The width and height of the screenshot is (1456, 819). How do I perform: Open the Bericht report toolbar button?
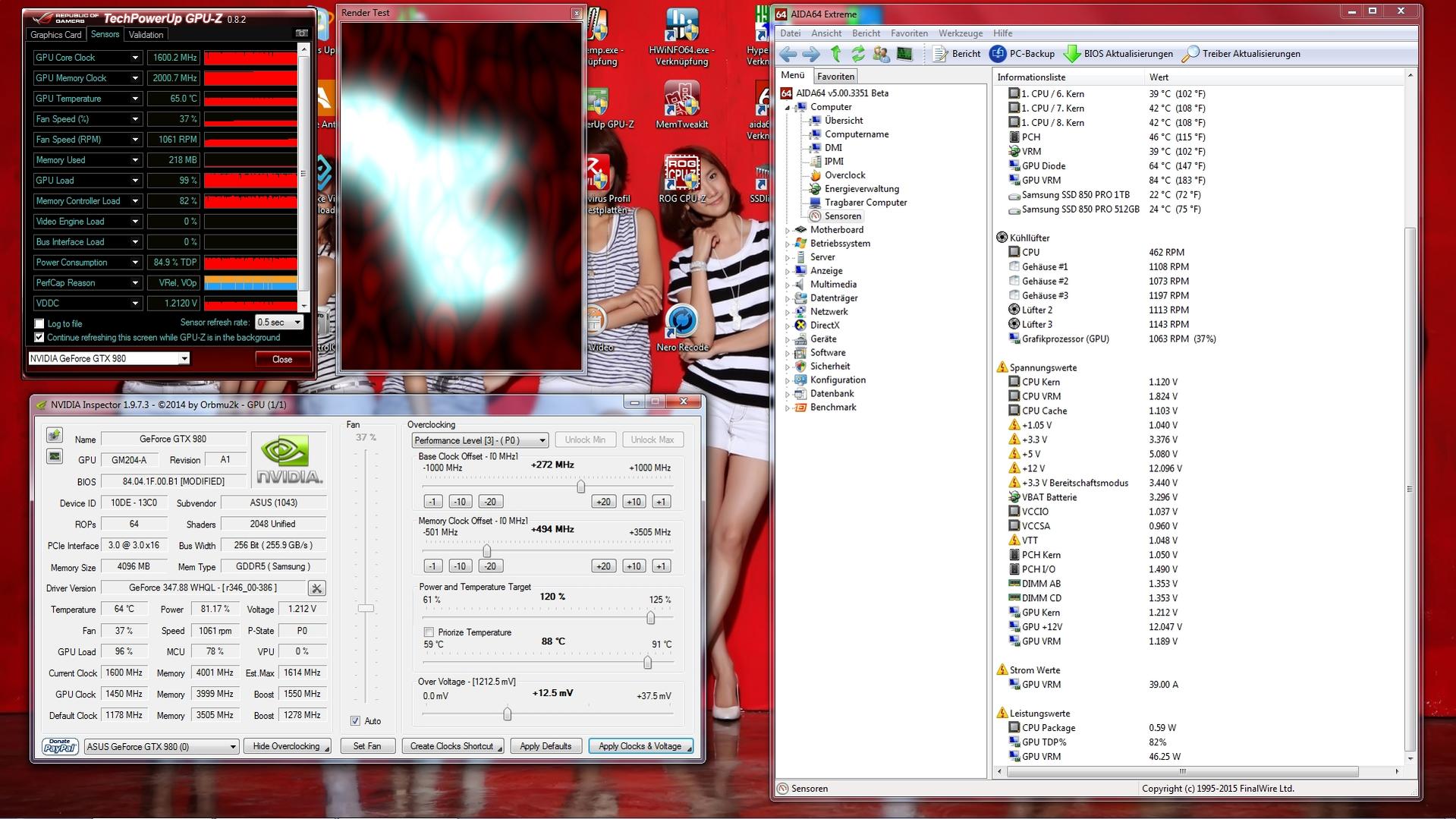pos(957,54)
